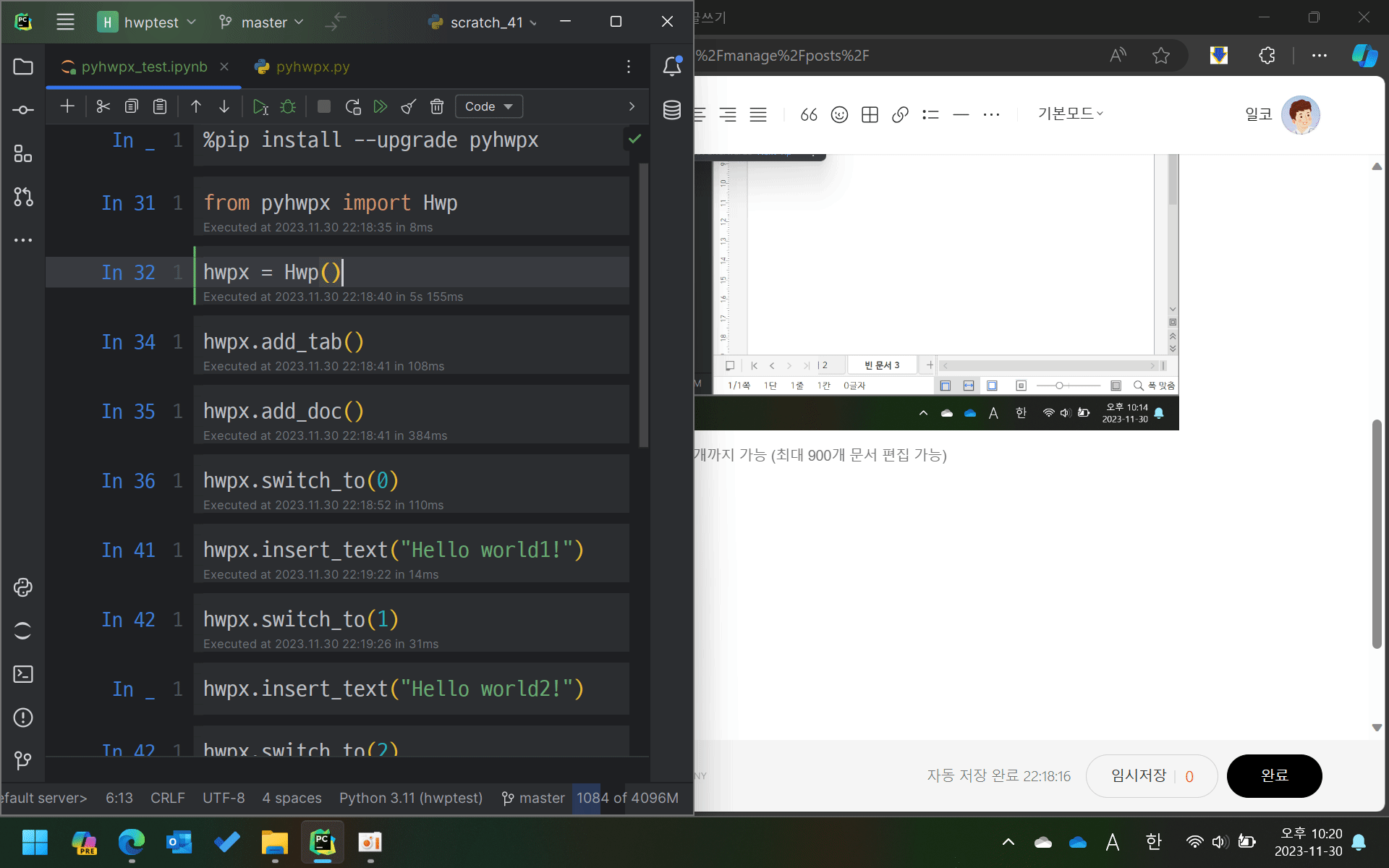The image size is (1389, 868).
Task: Expand the 기본모드 editor mode dropdown
Action: (1070, 114)
